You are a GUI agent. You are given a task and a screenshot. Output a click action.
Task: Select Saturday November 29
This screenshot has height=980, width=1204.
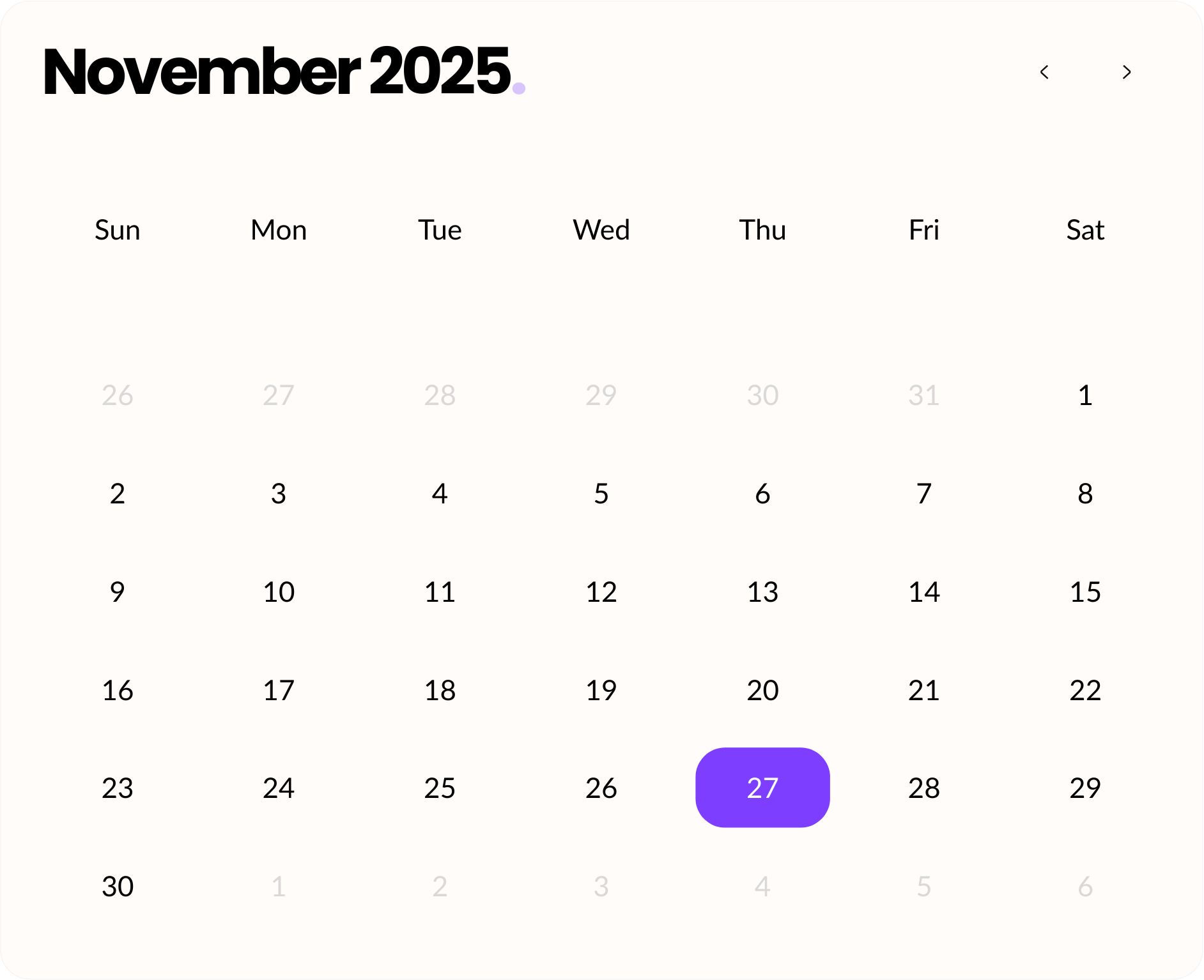click(x=1085, y=788)
